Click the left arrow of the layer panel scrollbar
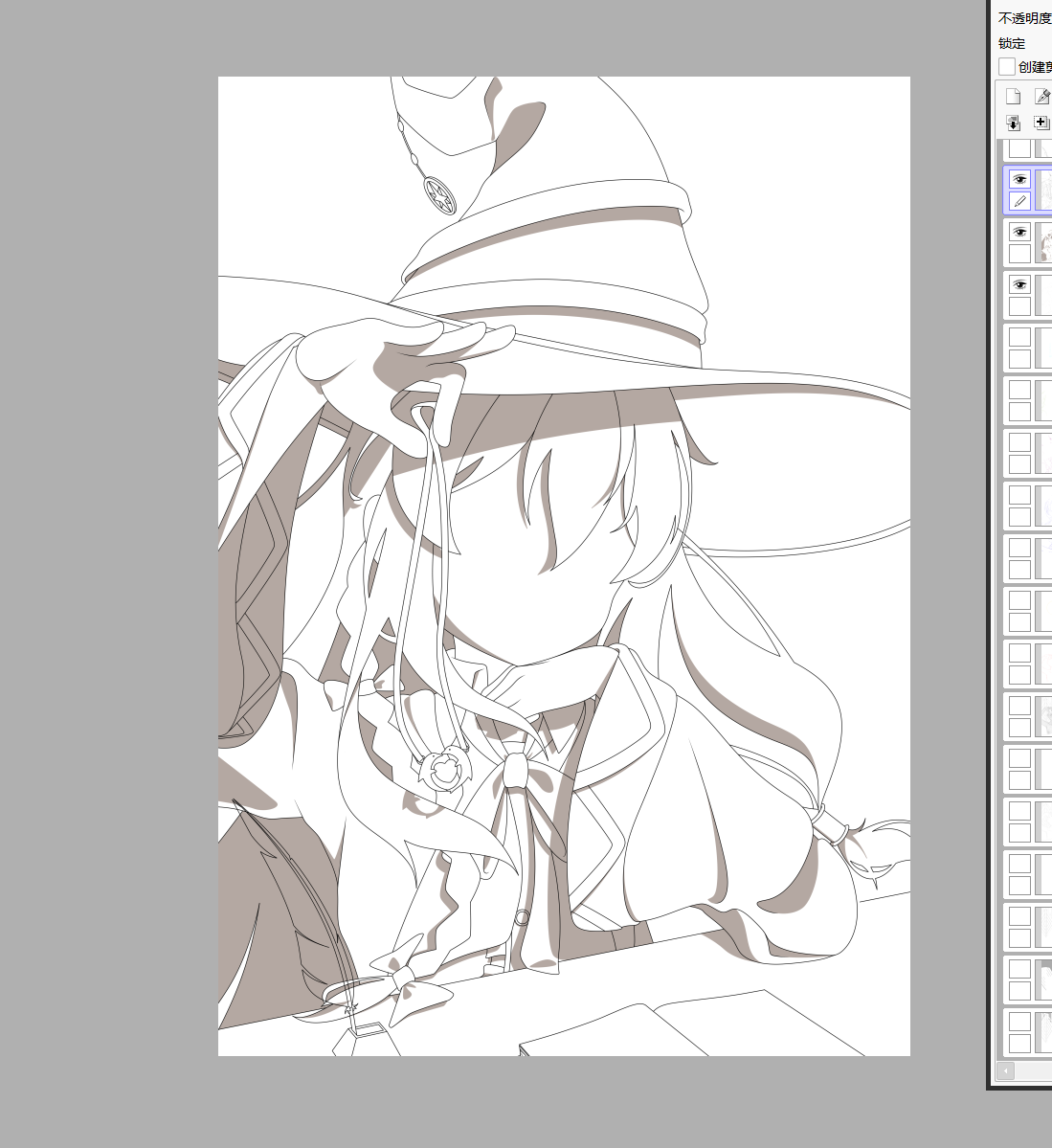 coord(1005,1069)
